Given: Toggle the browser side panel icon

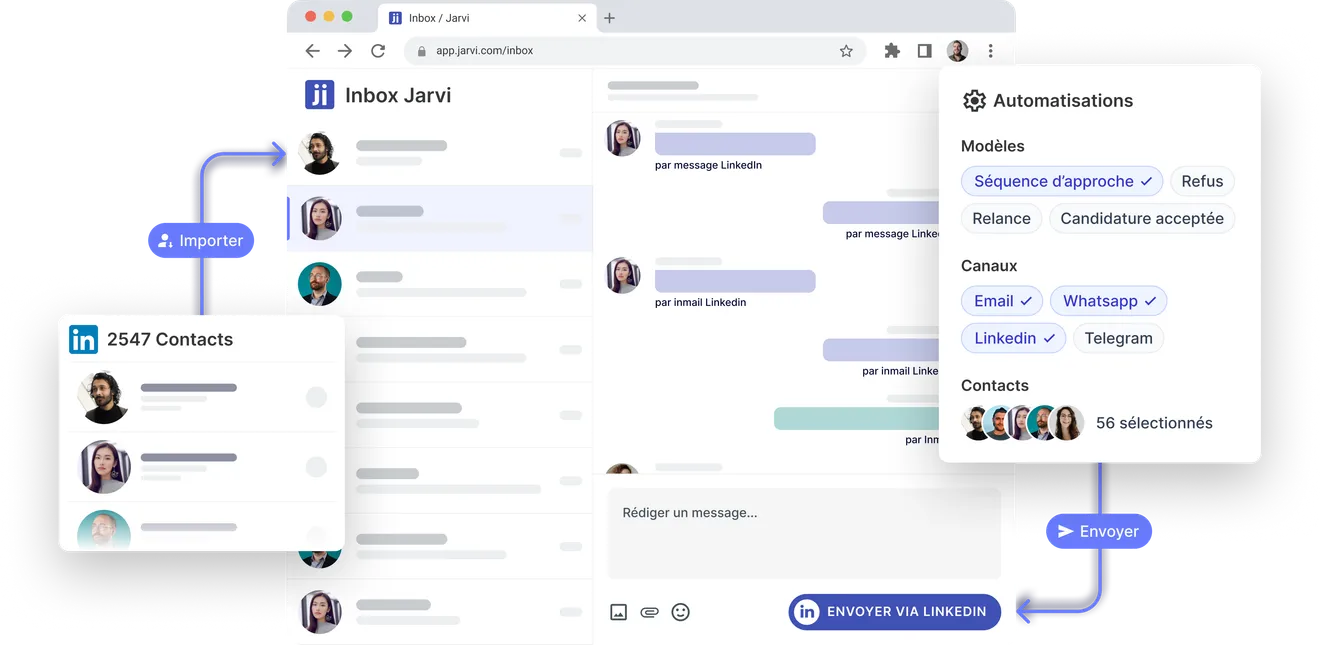Looking at the screenshot, I should pyautogui.click(x=924, y=51).
